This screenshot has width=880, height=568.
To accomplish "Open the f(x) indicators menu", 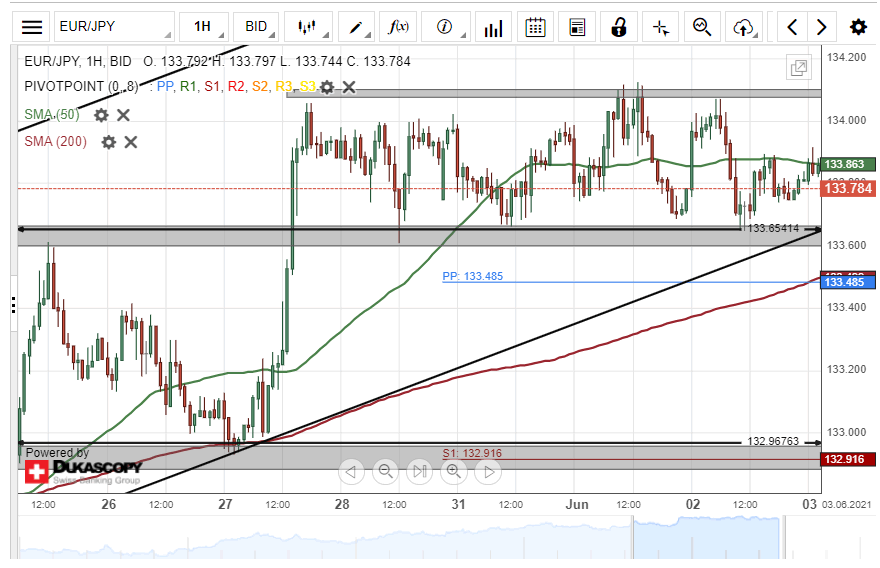I will [x=400, y=27].
